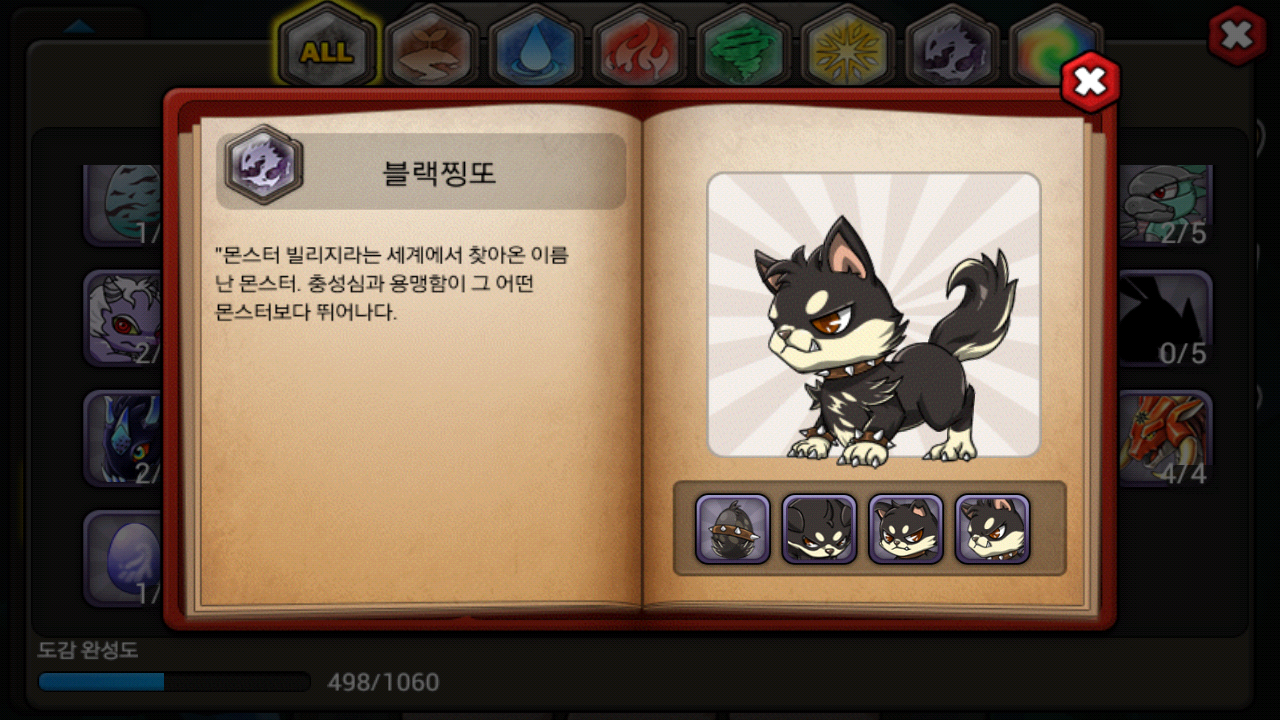Close the monster book popup
The width and height of the screenshot is (1280, 720).
pyautogui.click(x=1090, y=81)
